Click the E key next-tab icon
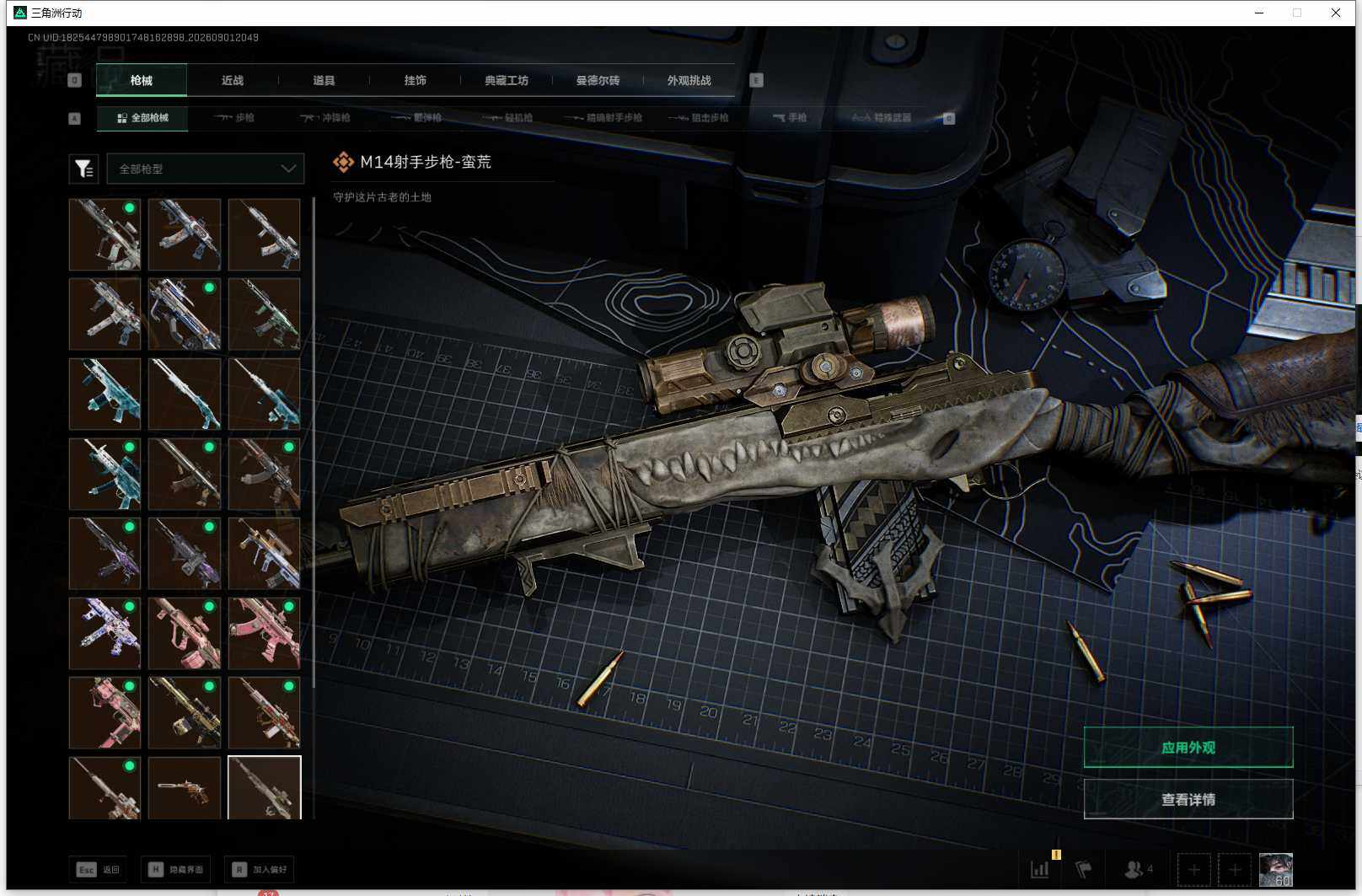This screenshot has height=896, width=1362. click(756, 80)
